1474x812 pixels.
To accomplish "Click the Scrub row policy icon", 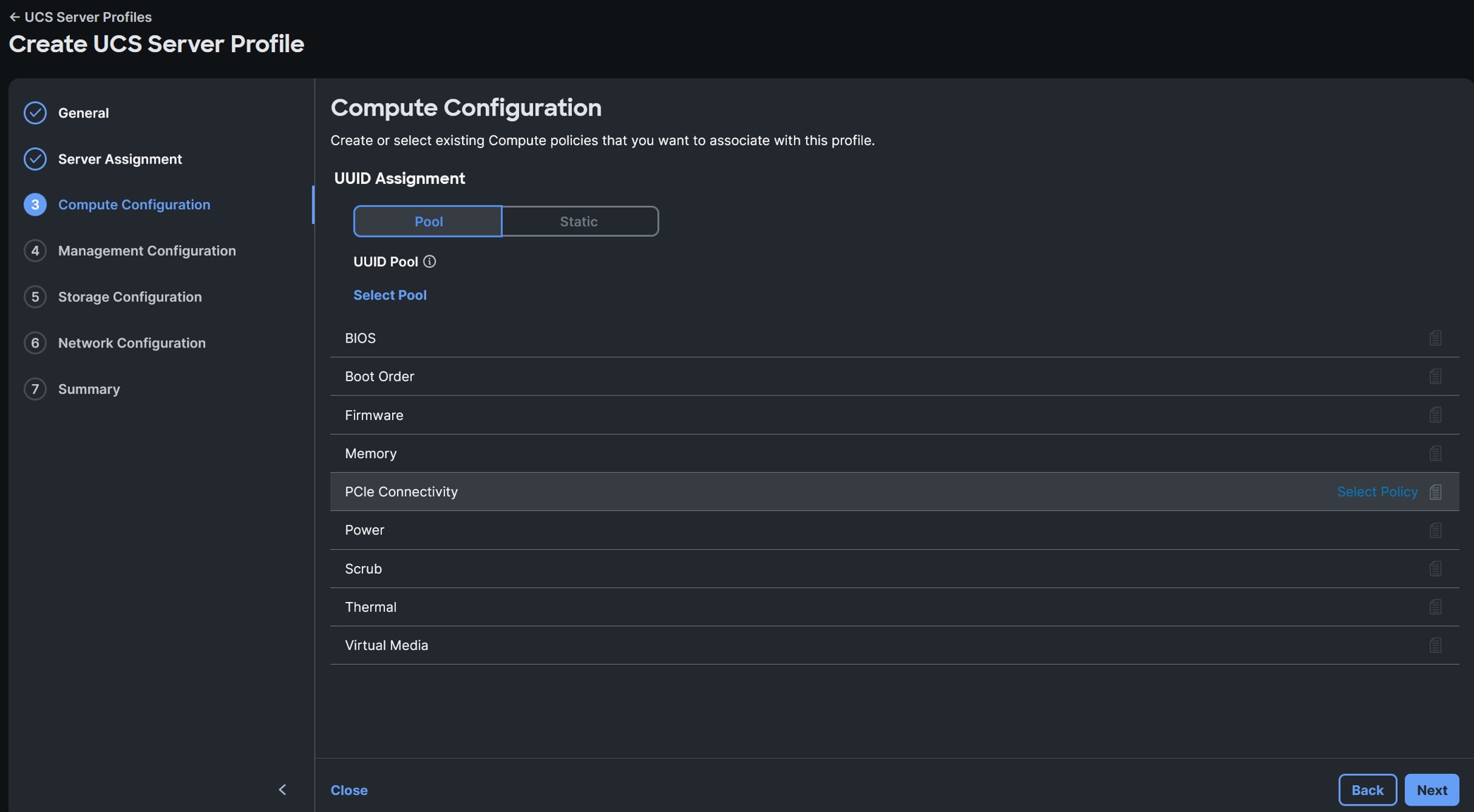I will pos(1435,569).
